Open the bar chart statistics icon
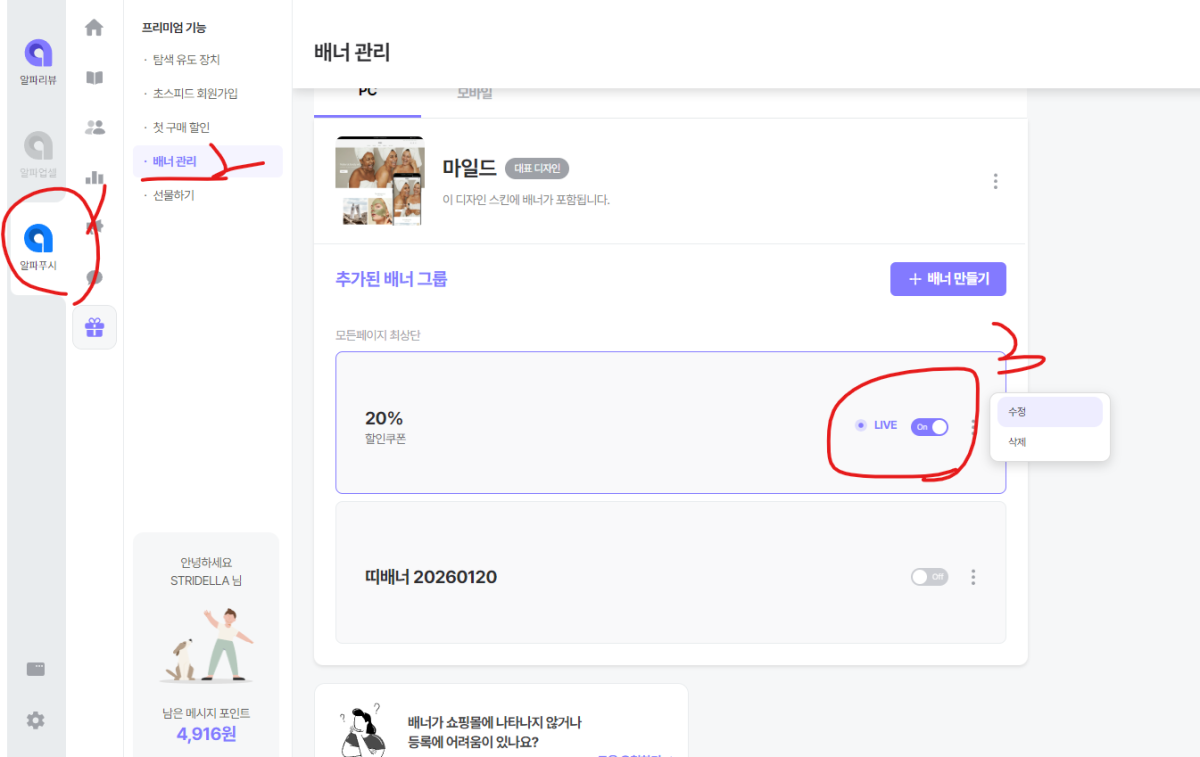Viewport: 1200px width, 757px height. 95,177
